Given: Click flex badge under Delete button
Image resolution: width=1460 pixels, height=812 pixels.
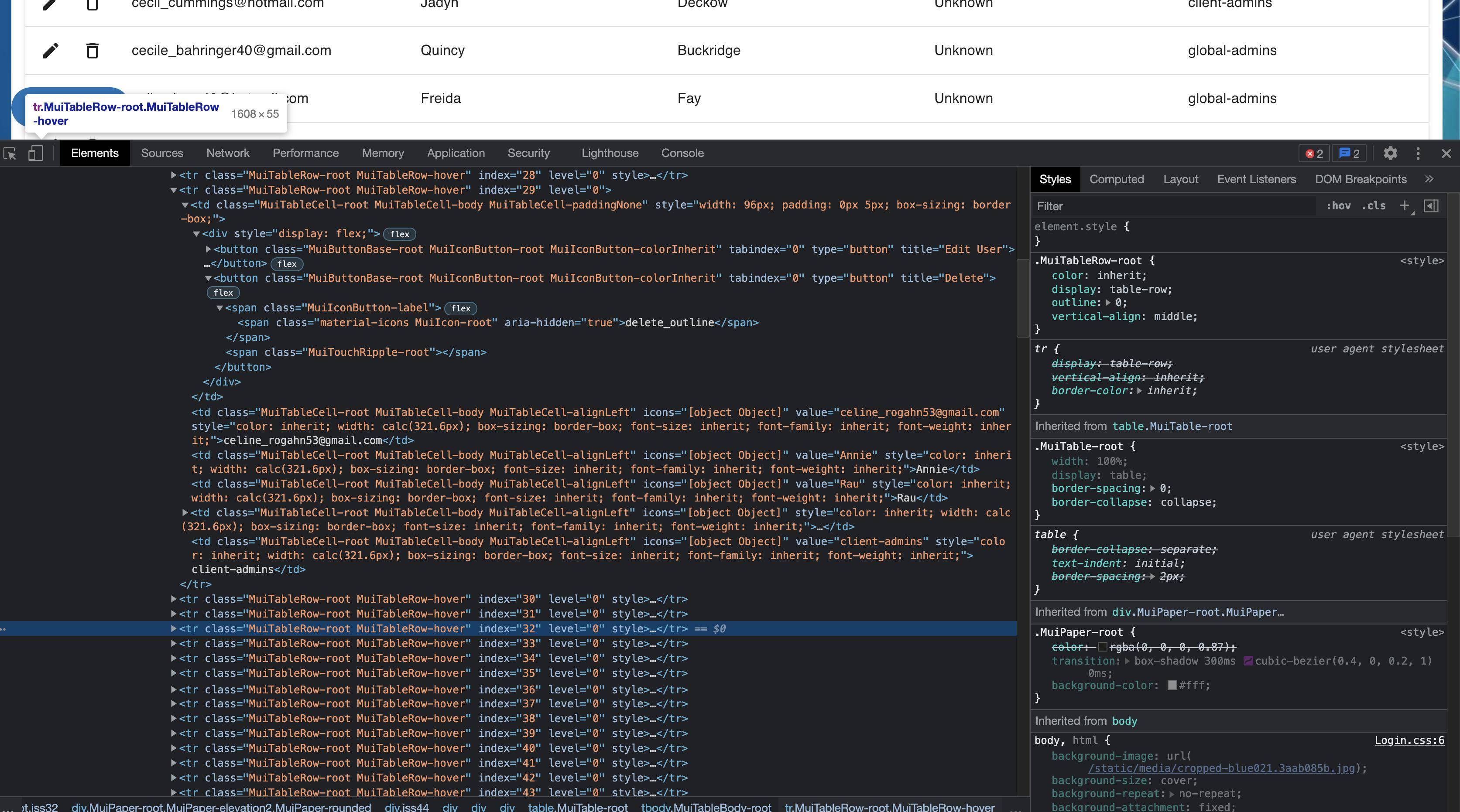Looking at the screenshot, I should (x=223, y=293).
